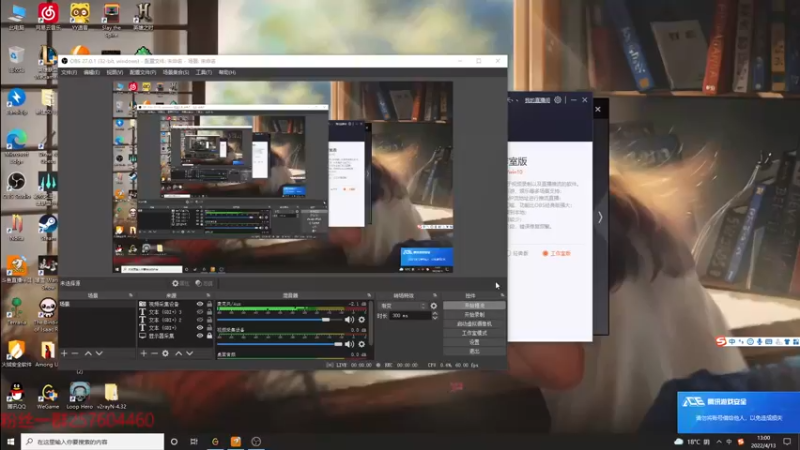Toggle visibility of 文本 (GDI+) 3 source
This screenshot has height=450, width=800.
pos(199,312)
